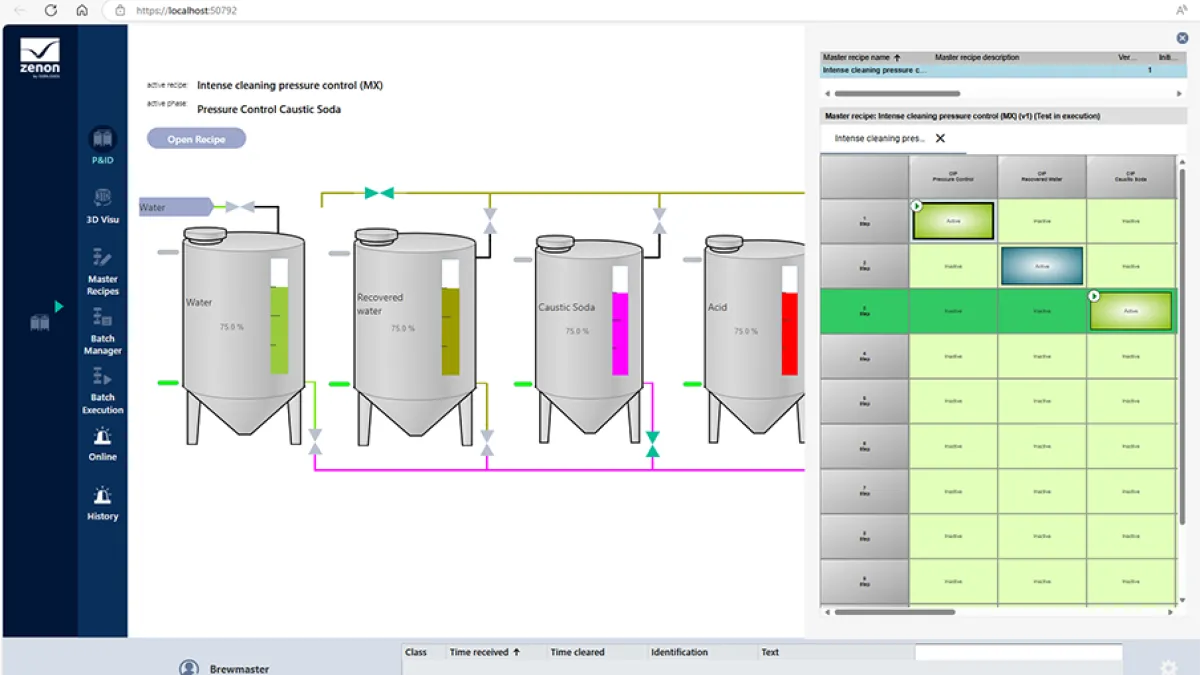
Task: Select the Active Pressure Control phase in step 1
Action: coord(953,221)
